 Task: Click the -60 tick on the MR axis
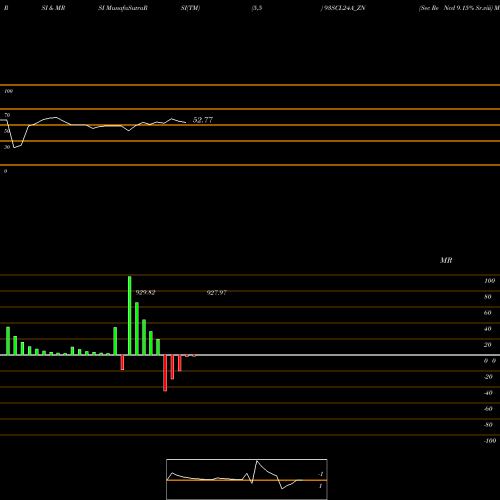(488, 409)
